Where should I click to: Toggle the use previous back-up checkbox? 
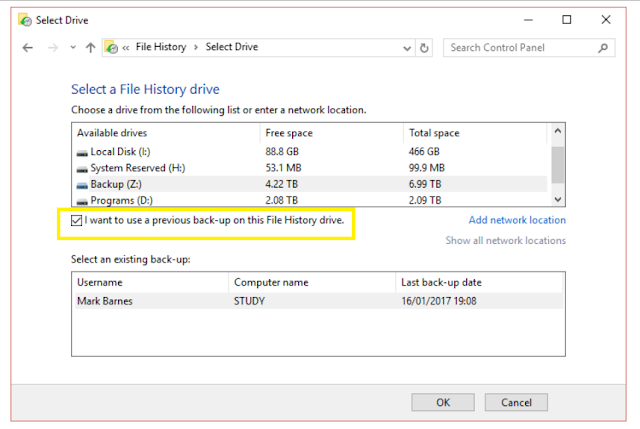click(77, 220)
